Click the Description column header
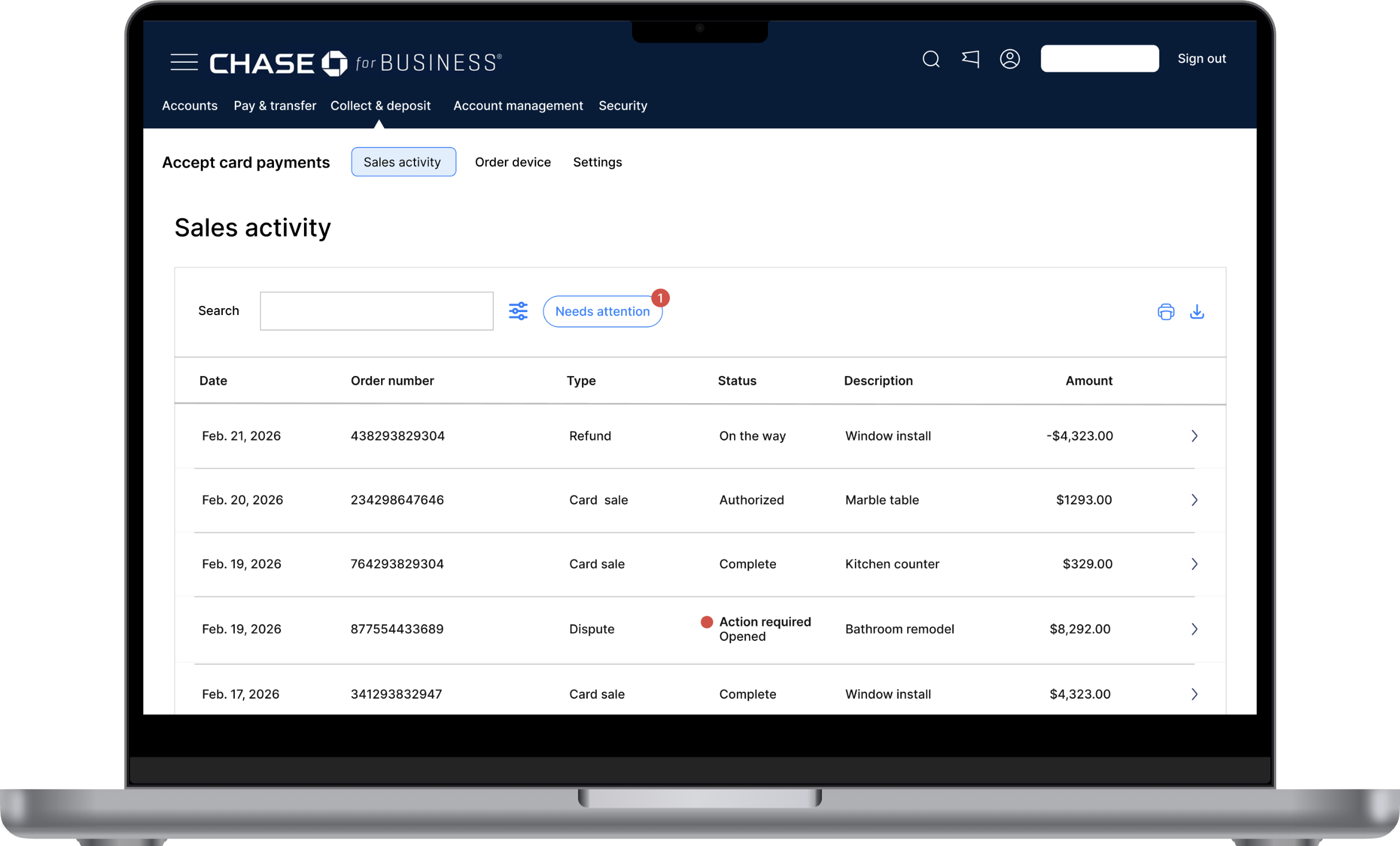The image size is (1400, 846). (878, 381)
